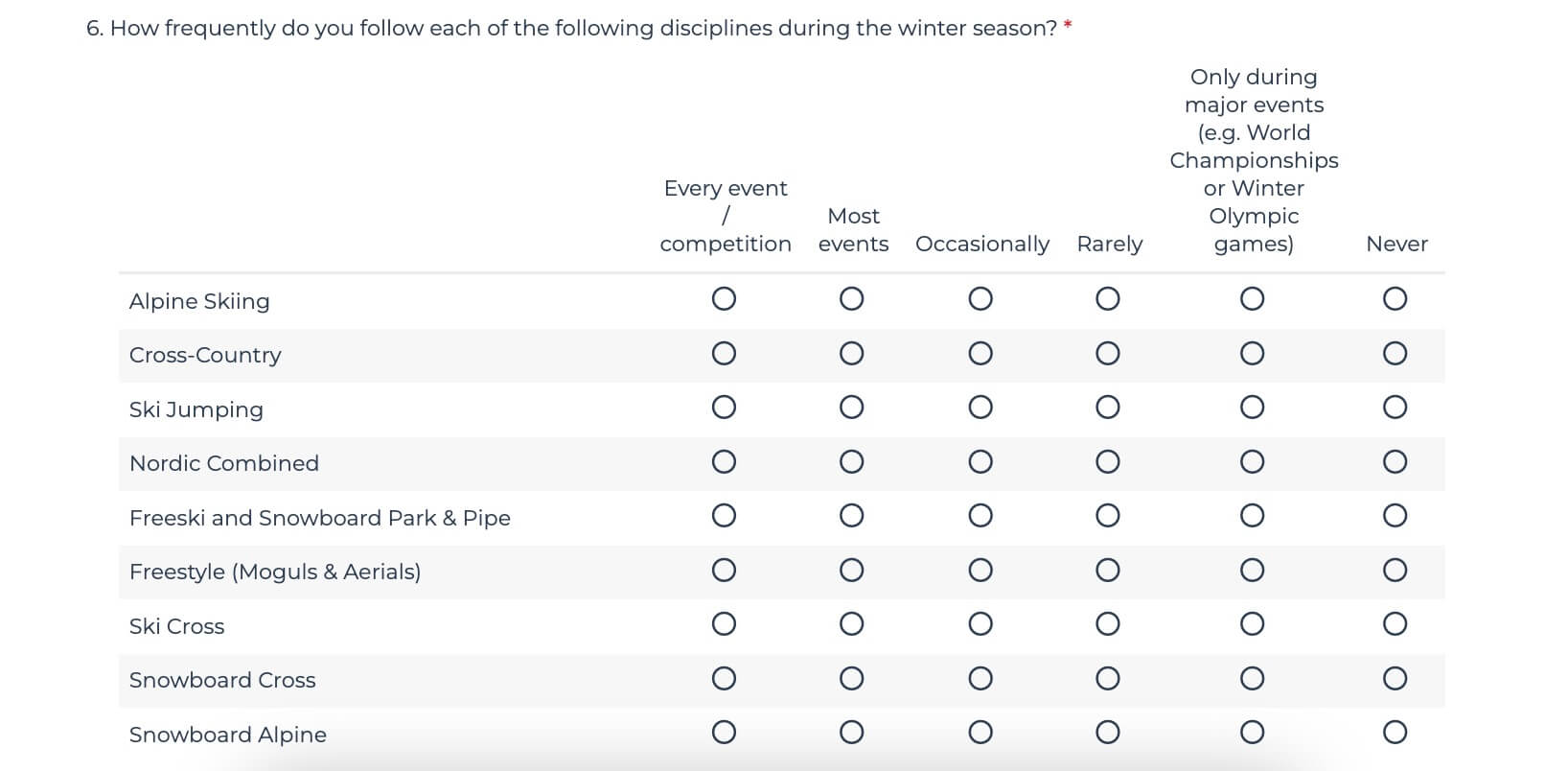Mark Ski Jumping as 'Occasionally'
Viewport: 1568px width, 771px height.
tap(980, 408)
